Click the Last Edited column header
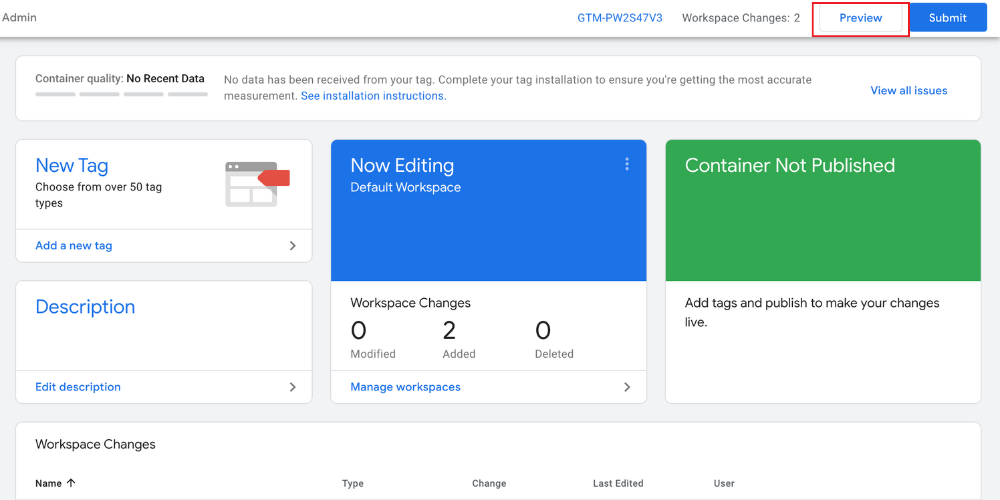Screen dimensions: 1000x500 pyautogui.click(x=618, y=483)
